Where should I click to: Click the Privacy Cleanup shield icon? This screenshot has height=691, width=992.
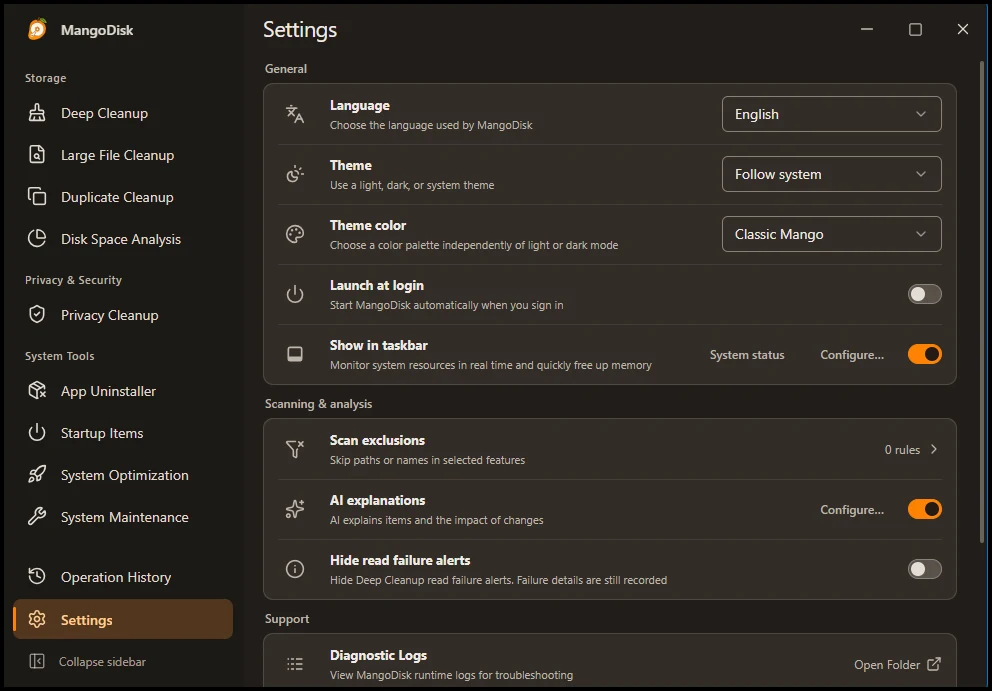[37, 315]
